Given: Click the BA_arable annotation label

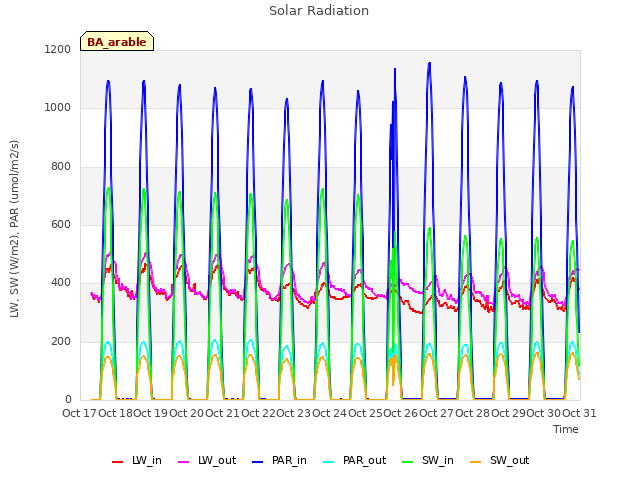Looking at the screenshot, I should click(117, 41).
